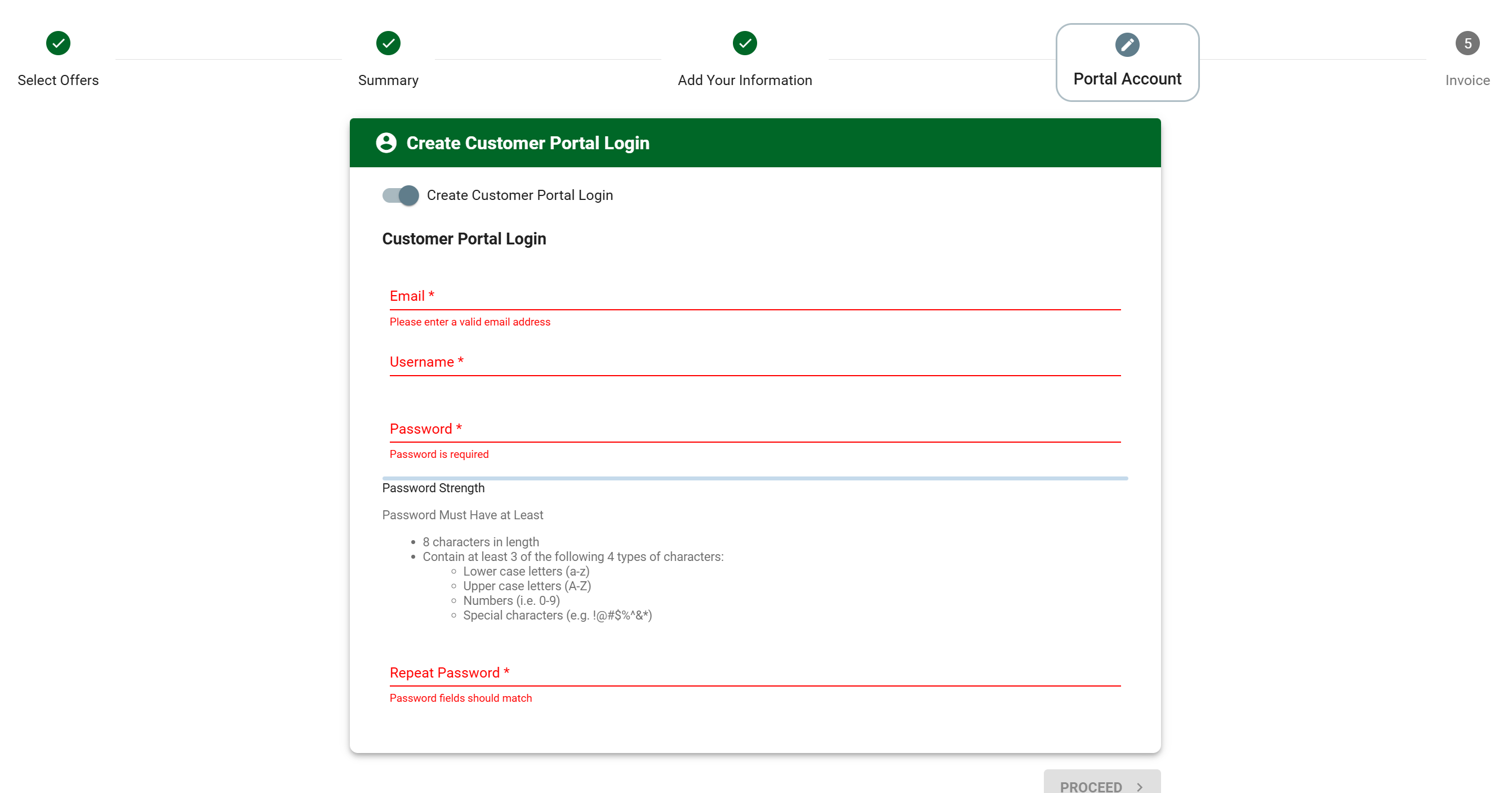Click the Password Strength progress bar
Screen dimensions: 1512x793
tap(755, 478)
